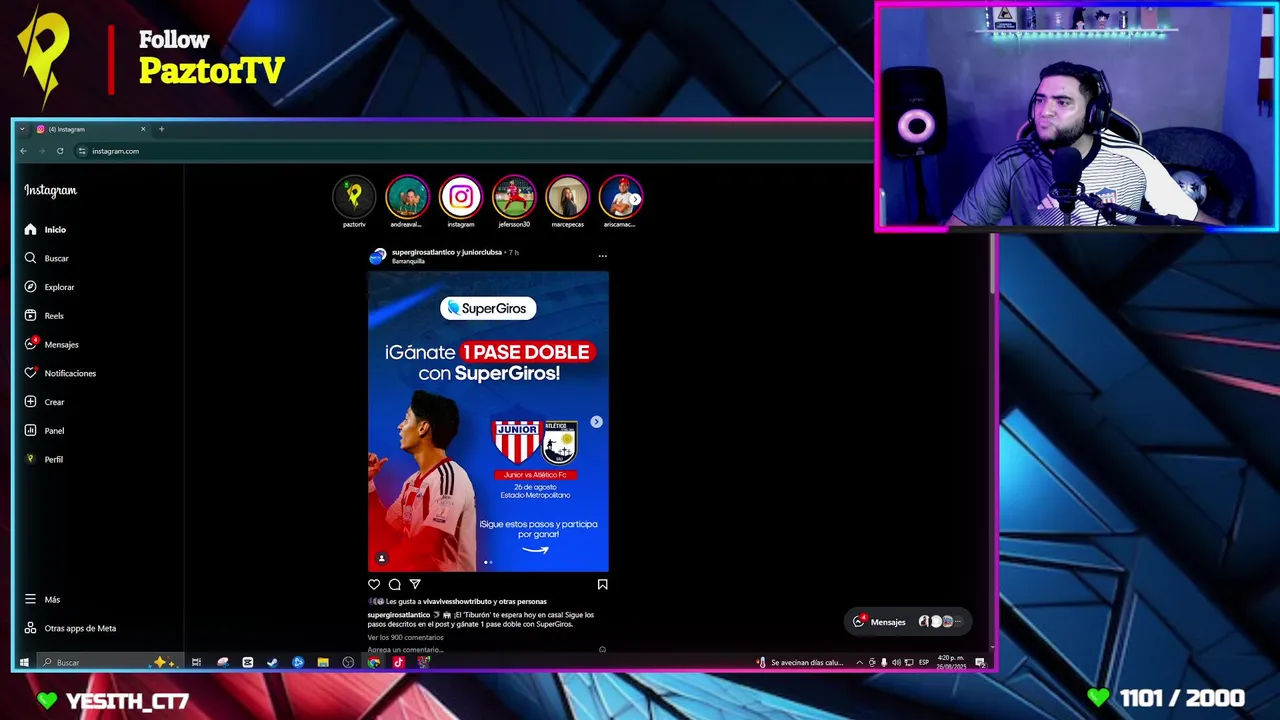This screenshot has height=720, width=1280.
Task: Click Ver los 900 comentarios
Action: [x=405, y=637]
